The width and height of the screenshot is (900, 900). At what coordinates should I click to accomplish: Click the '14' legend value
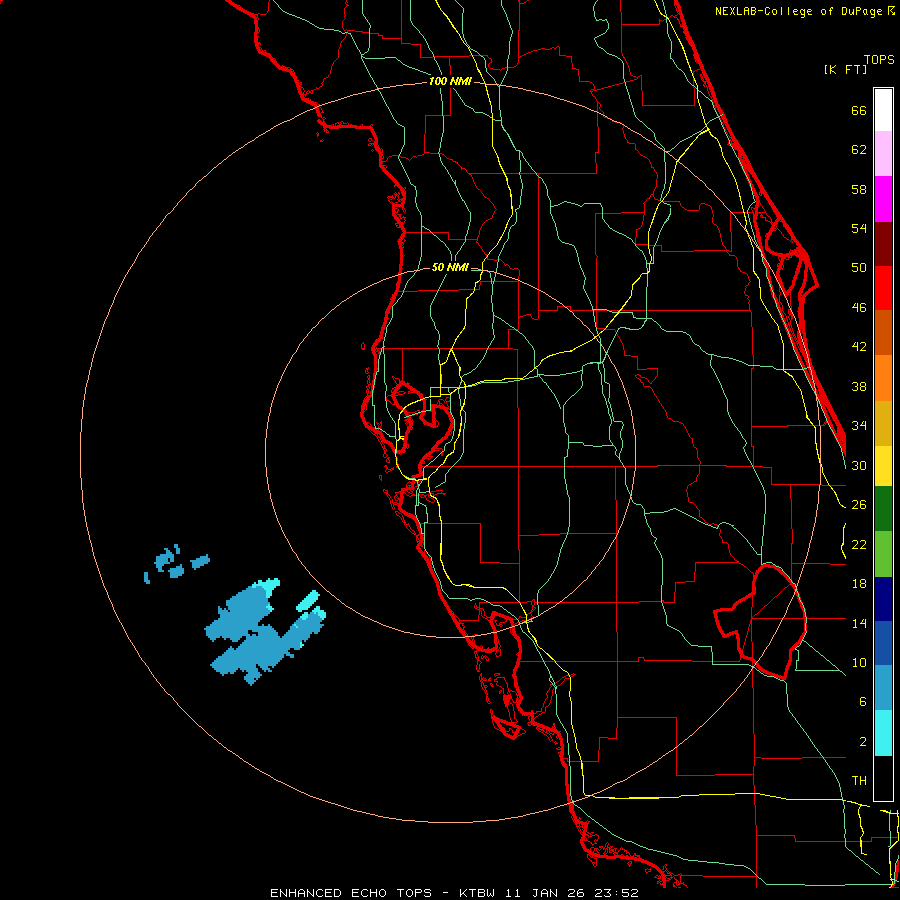(859, 623)
